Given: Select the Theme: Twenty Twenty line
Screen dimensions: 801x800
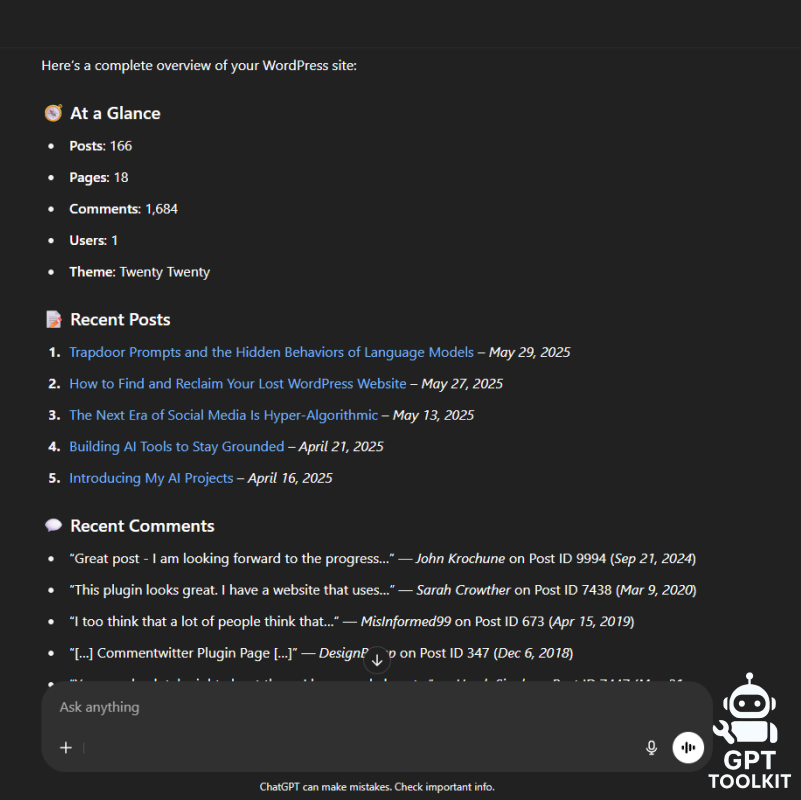Looking at the screenshot, I should click(x=139, y=272).
